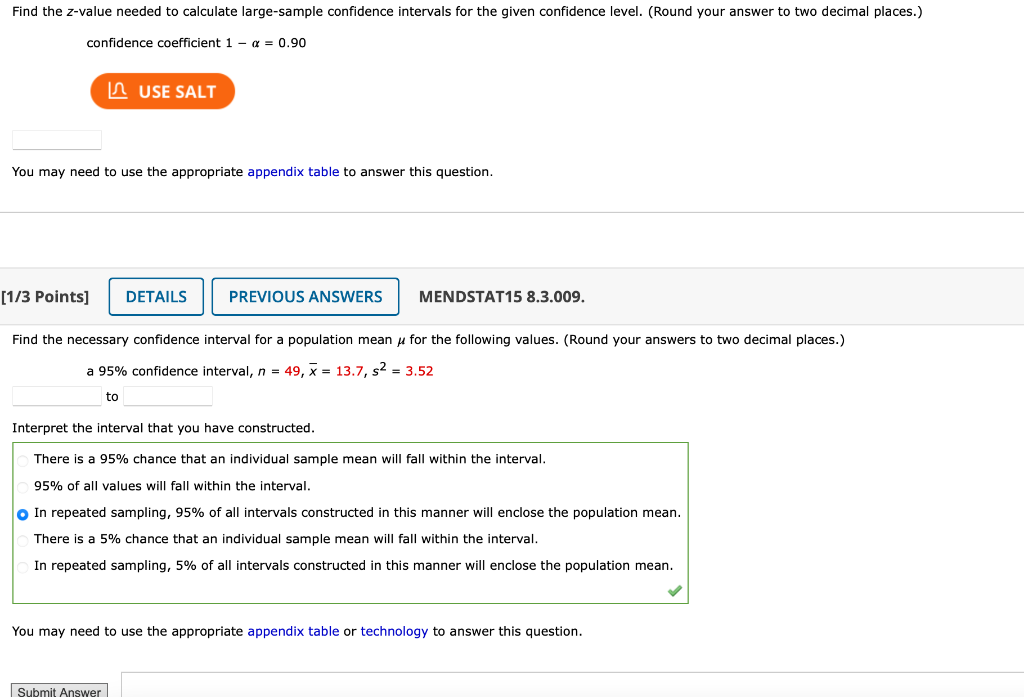Select the 'In repeated sampling, 95%' option
The height and width of the screenshot is (697, 1024).
(21, 512)
